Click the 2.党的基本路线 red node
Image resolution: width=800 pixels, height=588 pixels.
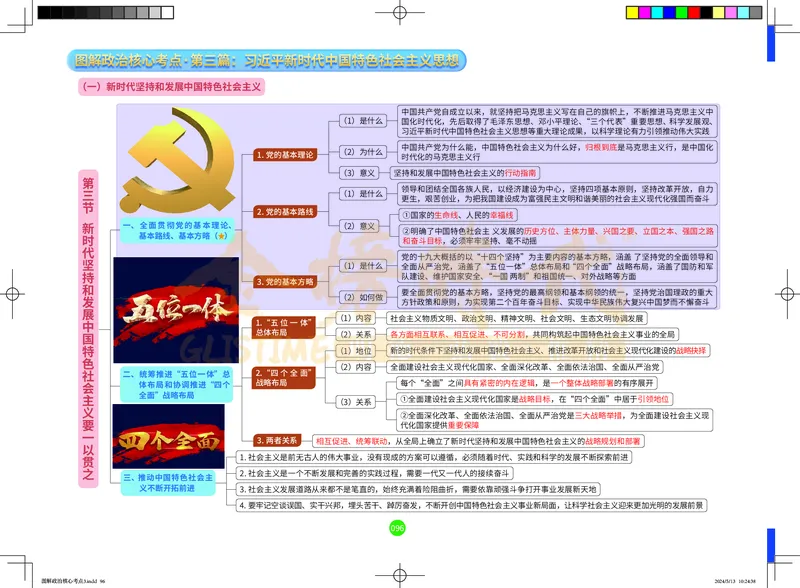pos(286,211)
